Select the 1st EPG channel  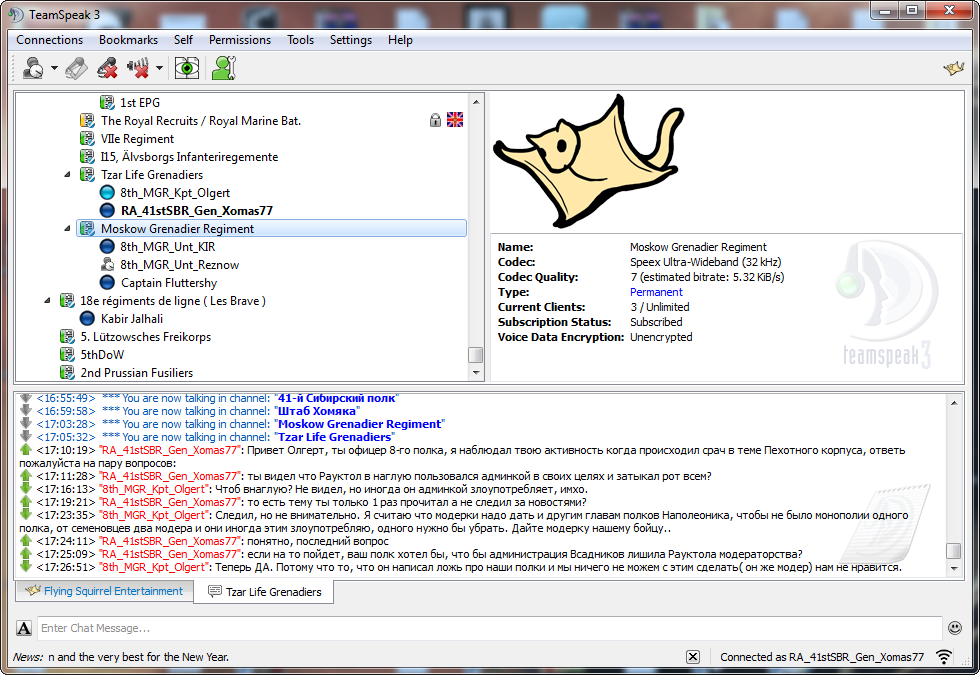[x=140, y=102]
